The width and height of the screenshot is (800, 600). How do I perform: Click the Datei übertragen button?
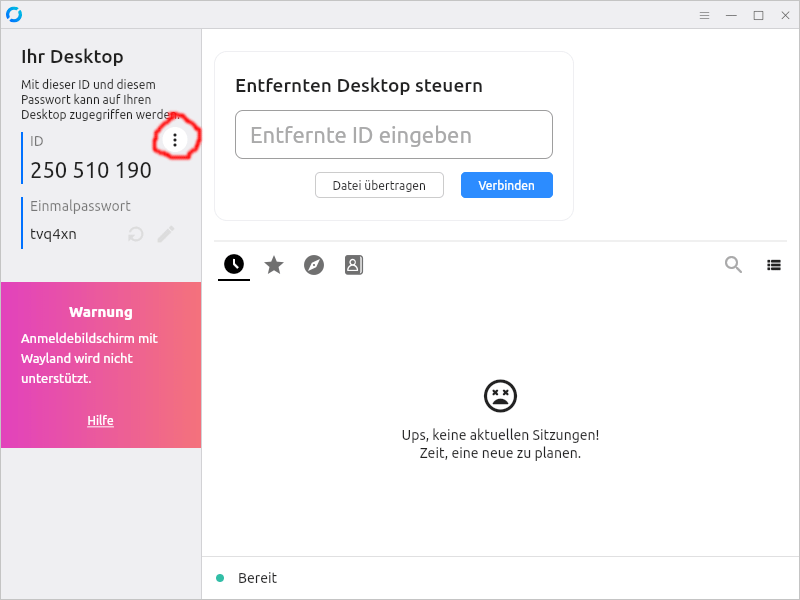click(379, 185)
